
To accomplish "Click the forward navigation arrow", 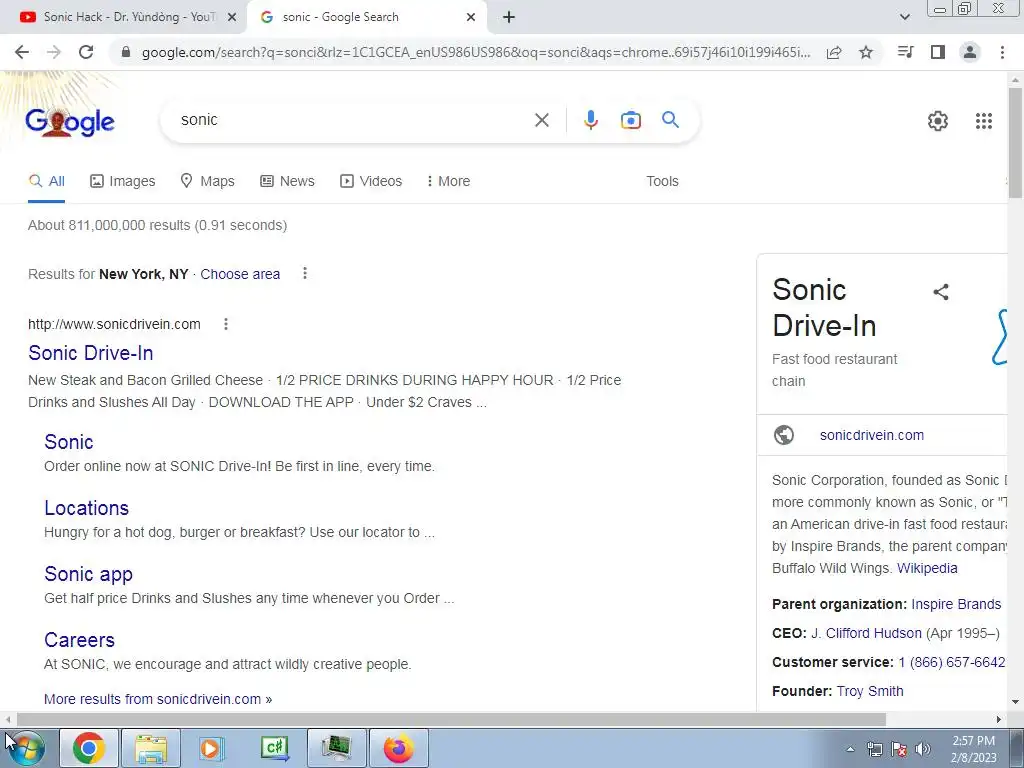I will (54, 52).
